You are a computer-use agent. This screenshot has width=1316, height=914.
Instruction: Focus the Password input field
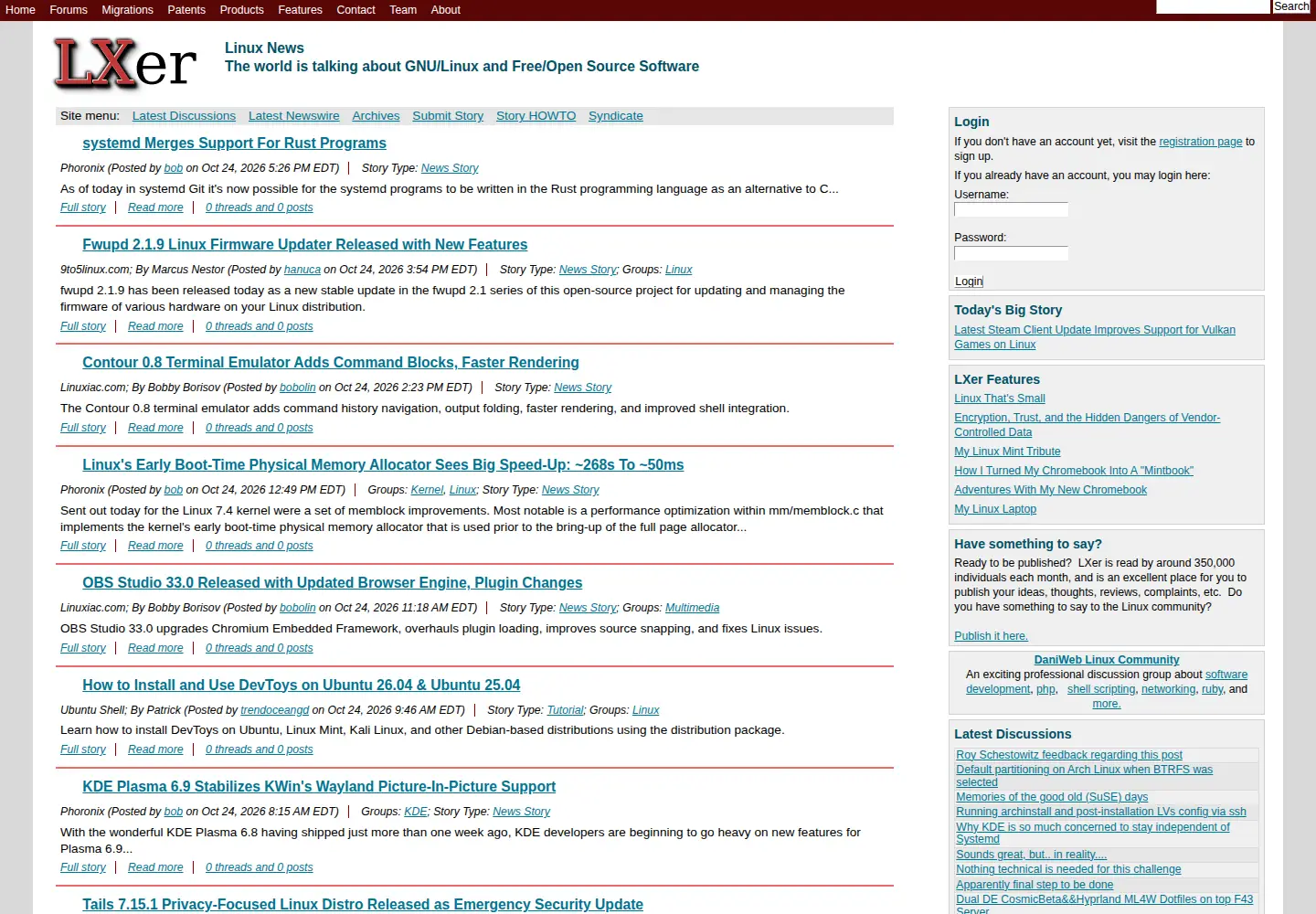point(1011,253)
